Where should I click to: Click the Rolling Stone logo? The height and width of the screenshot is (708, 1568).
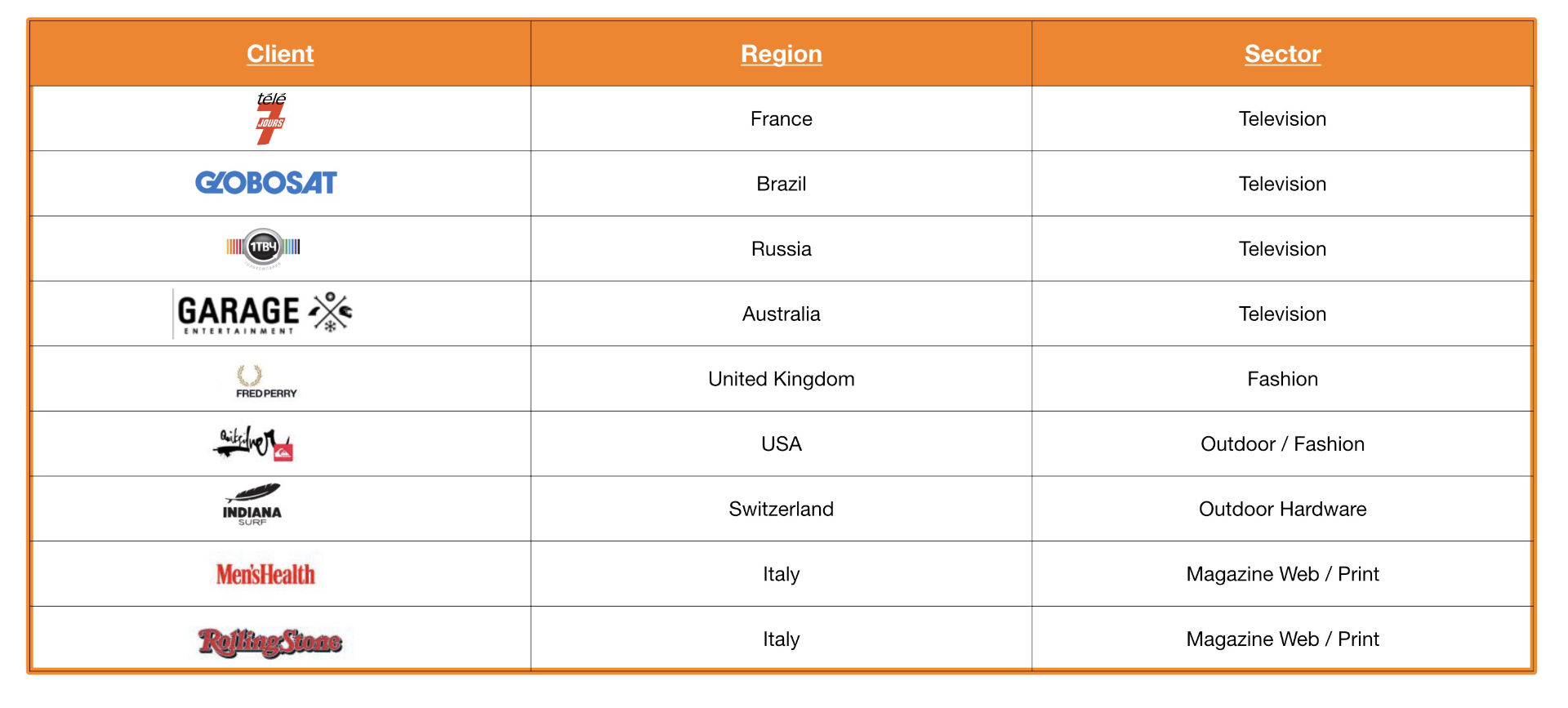coord(269,642)
